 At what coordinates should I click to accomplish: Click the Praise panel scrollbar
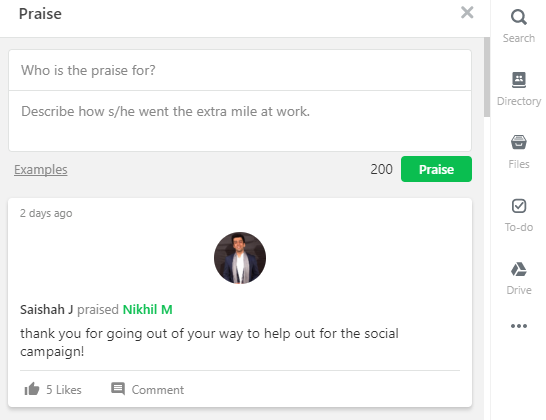coord(487,77)
